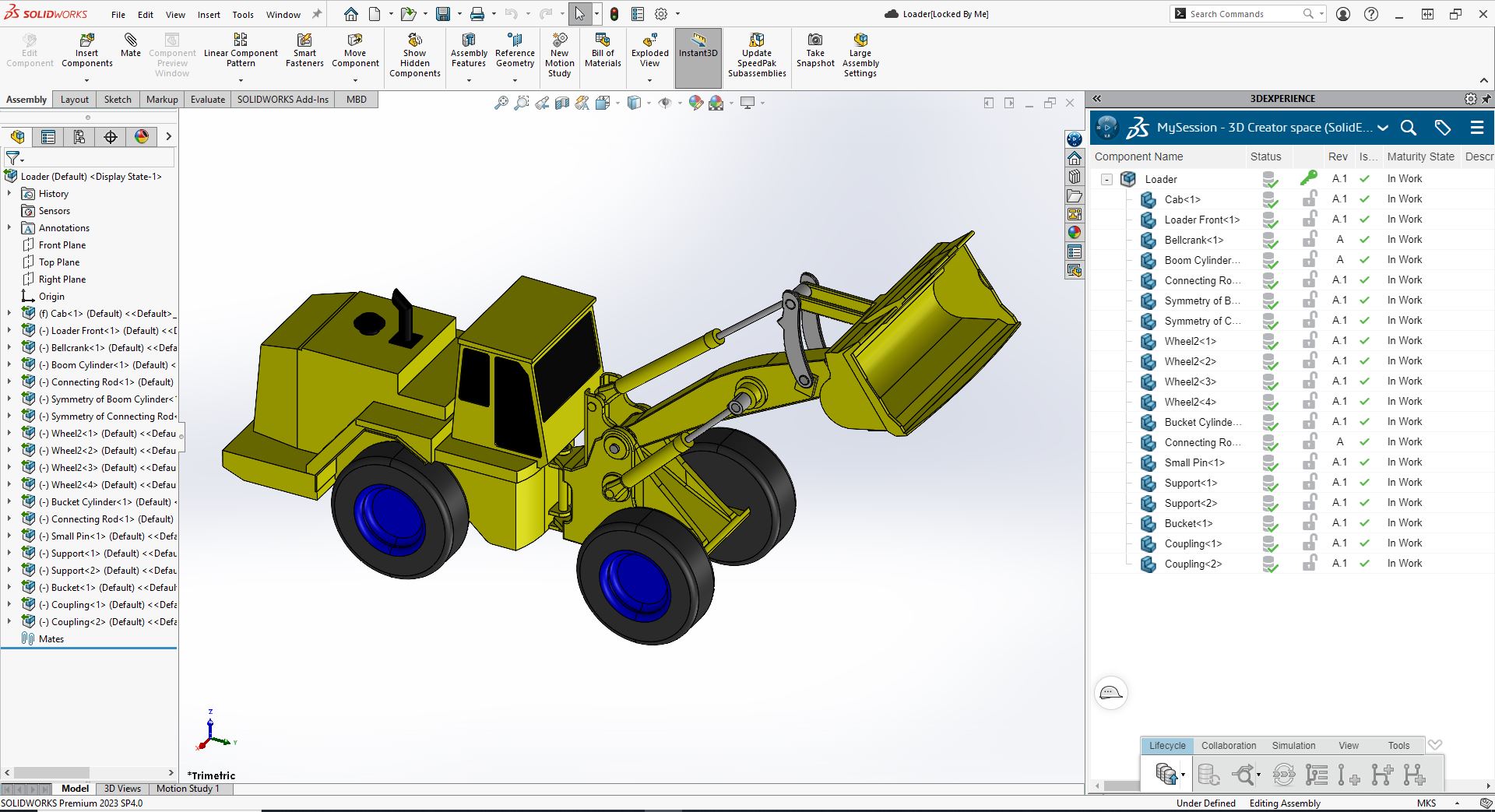Screen dimensions: 1495x812
Task: Toggle lock icon for Bucket<1> row
Action: pyautogui.click(x=1310, y=523)
